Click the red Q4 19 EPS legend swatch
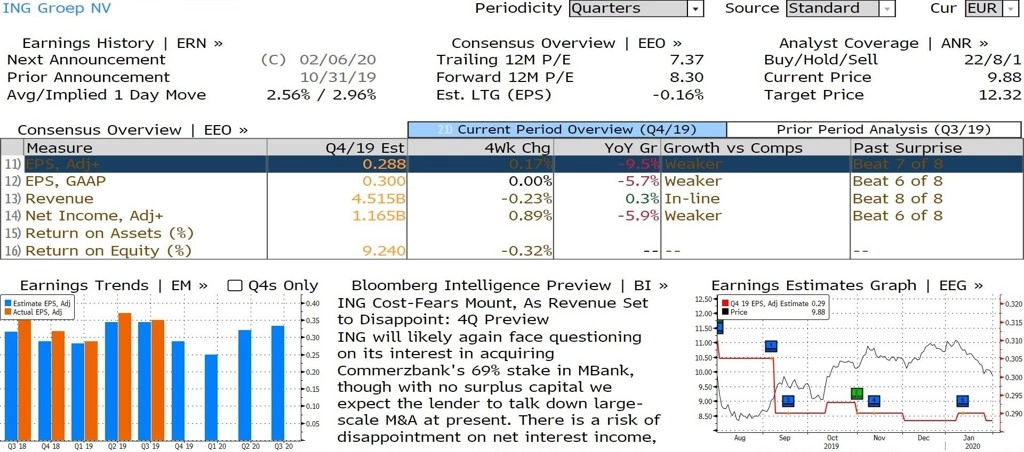The image size is (1024, 452). point(726,304)
